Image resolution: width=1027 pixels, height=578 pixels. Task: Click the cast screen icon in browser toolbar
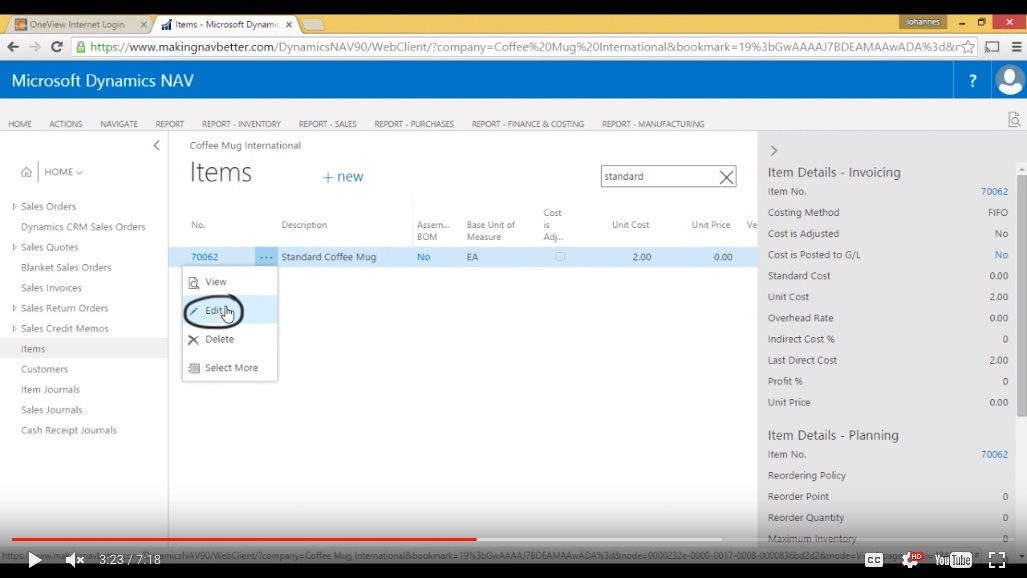pos(992,47)
